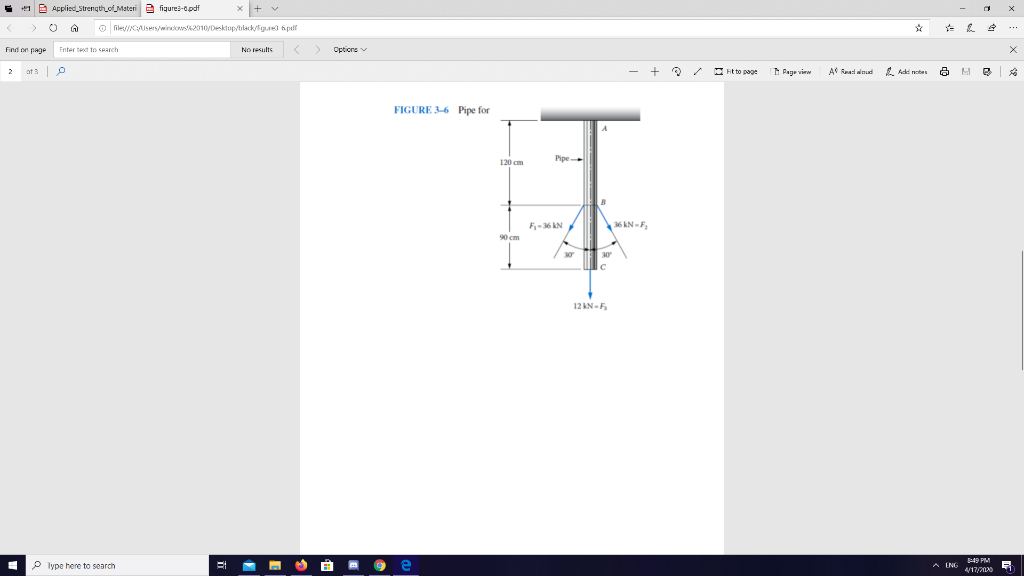Screen dimensions: 1024x576
Task: Click the Add notes pen icon in browser bar
Action: [970, 28]
